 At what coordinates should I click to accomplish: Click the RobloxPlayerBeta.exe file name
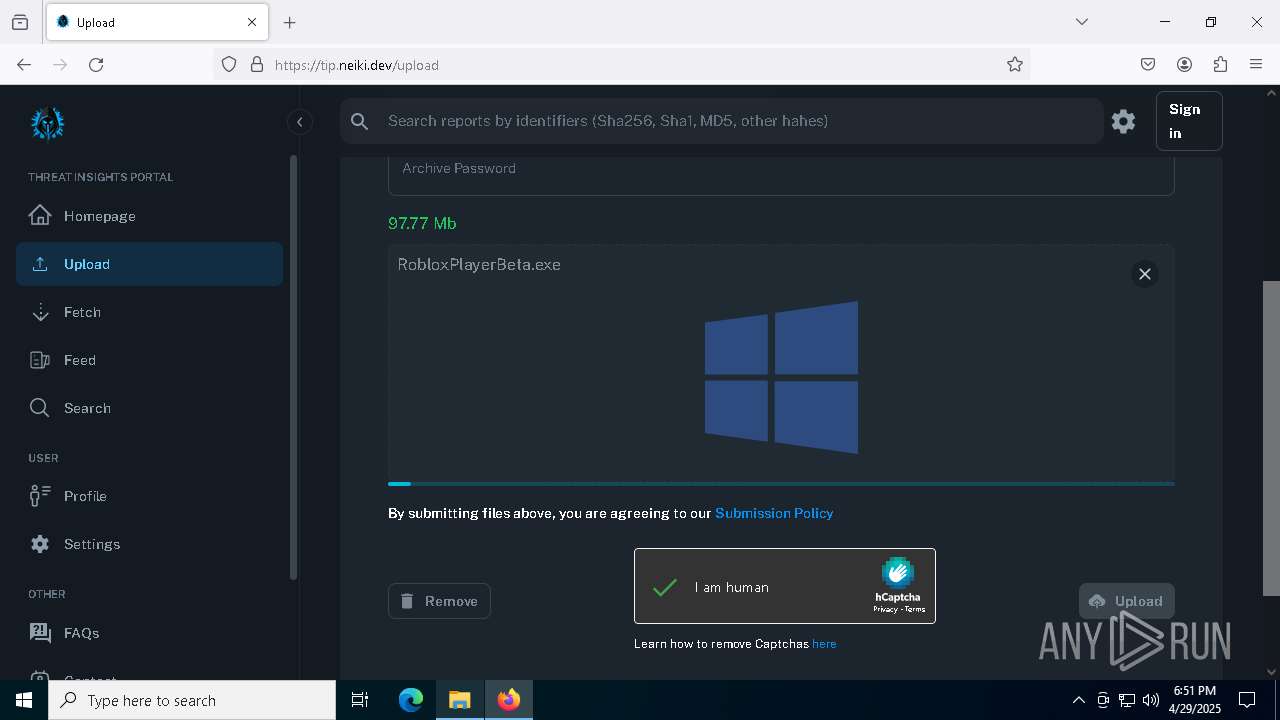[479, 264]
